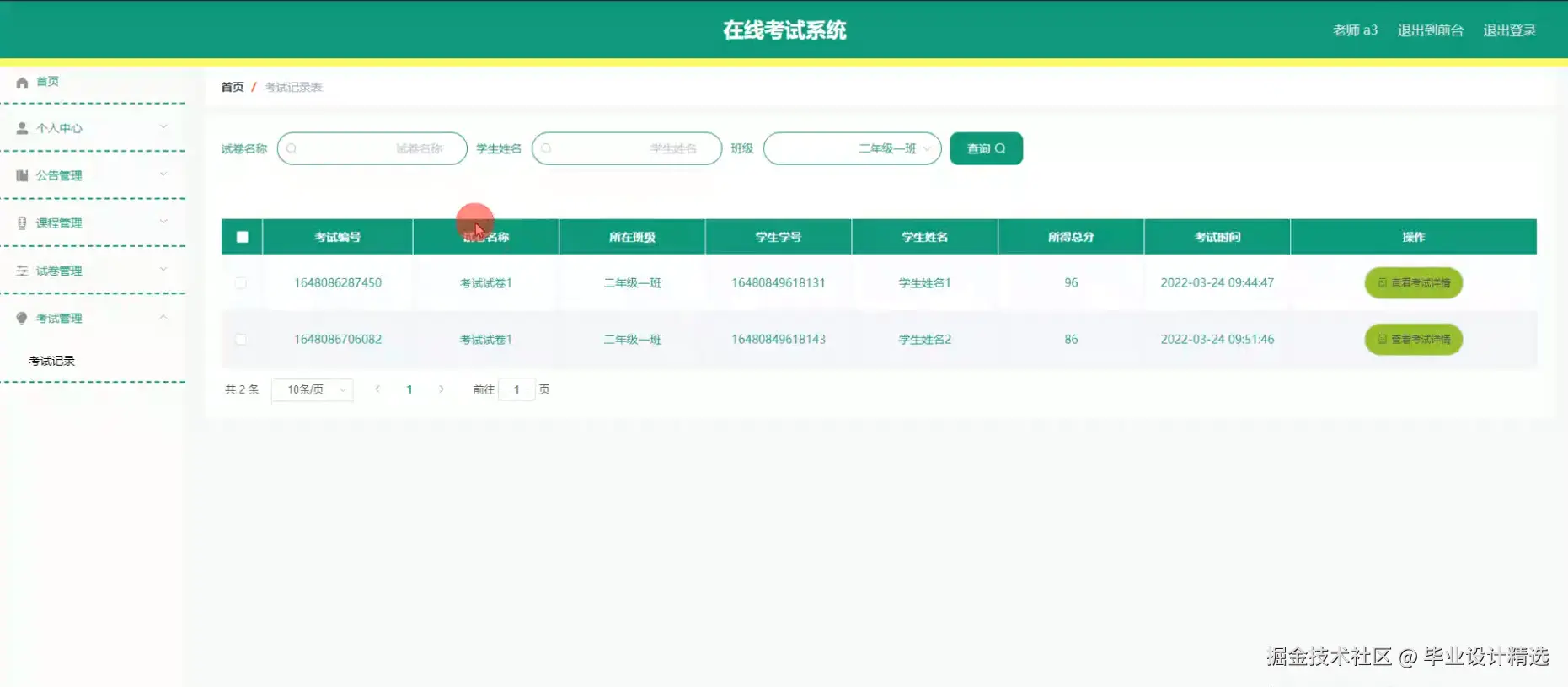Focus the 试卷名称 search input
This screenshot has width=1568, height=687.
pyautogui.click(x=372, y=148)
